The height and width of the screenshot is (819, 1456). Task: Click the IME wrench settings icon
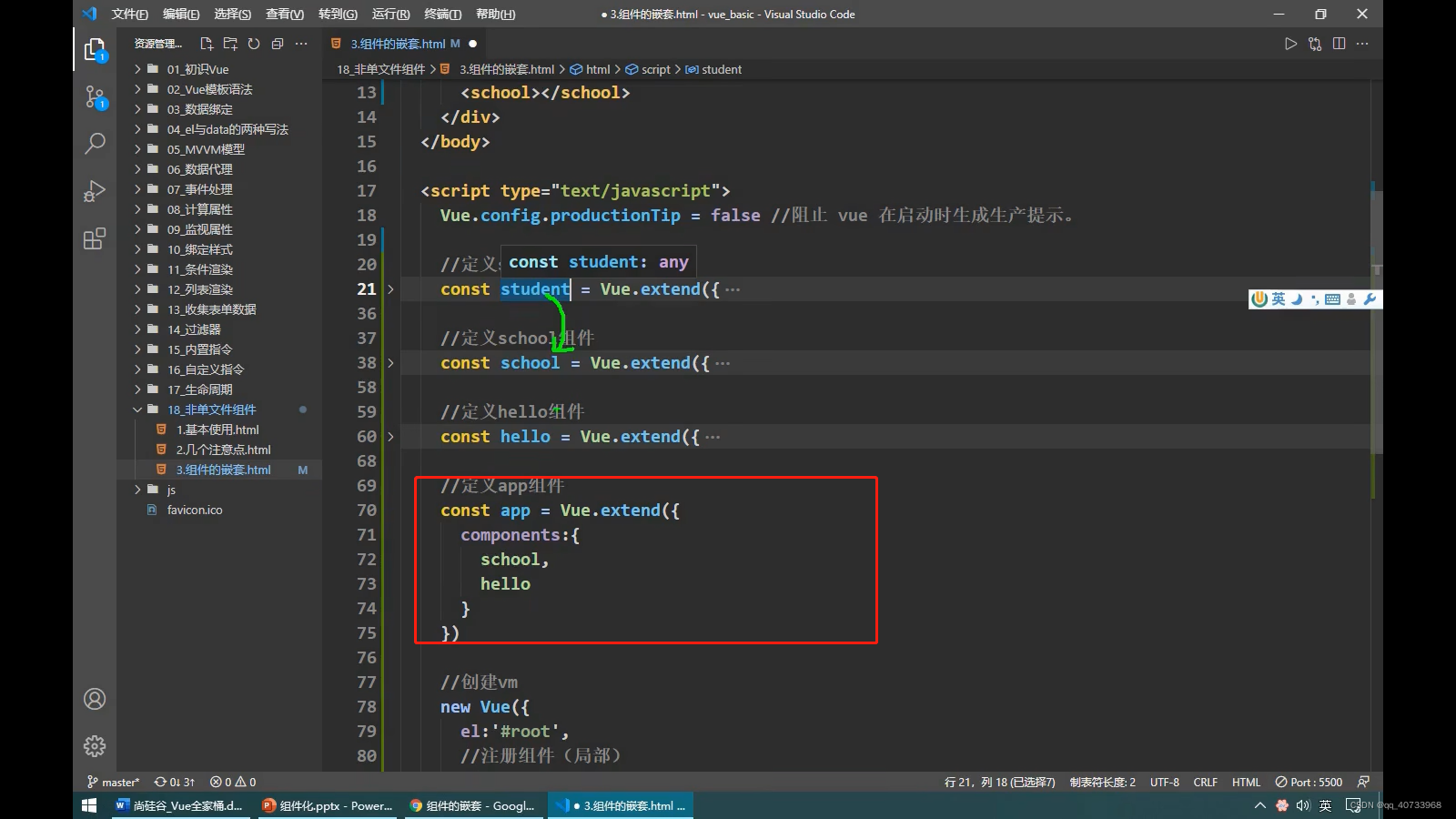(1370, 298)
